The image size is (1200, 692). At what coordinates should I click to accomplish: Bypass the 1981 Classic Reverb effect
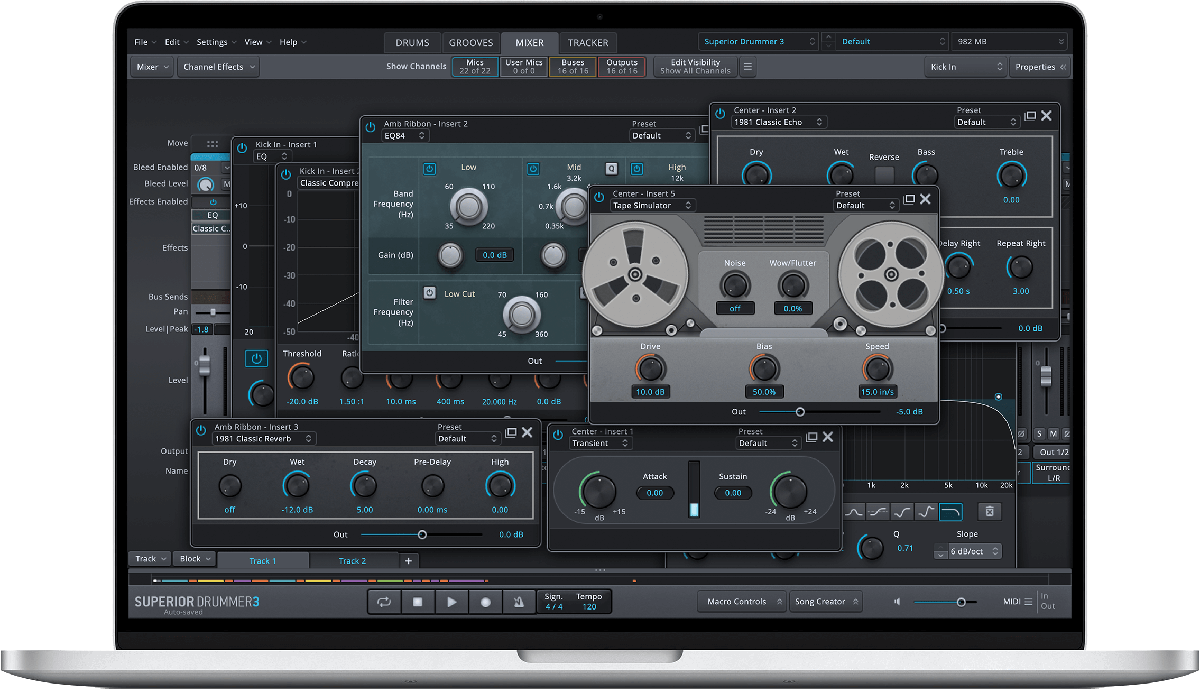tap(201, 431)
